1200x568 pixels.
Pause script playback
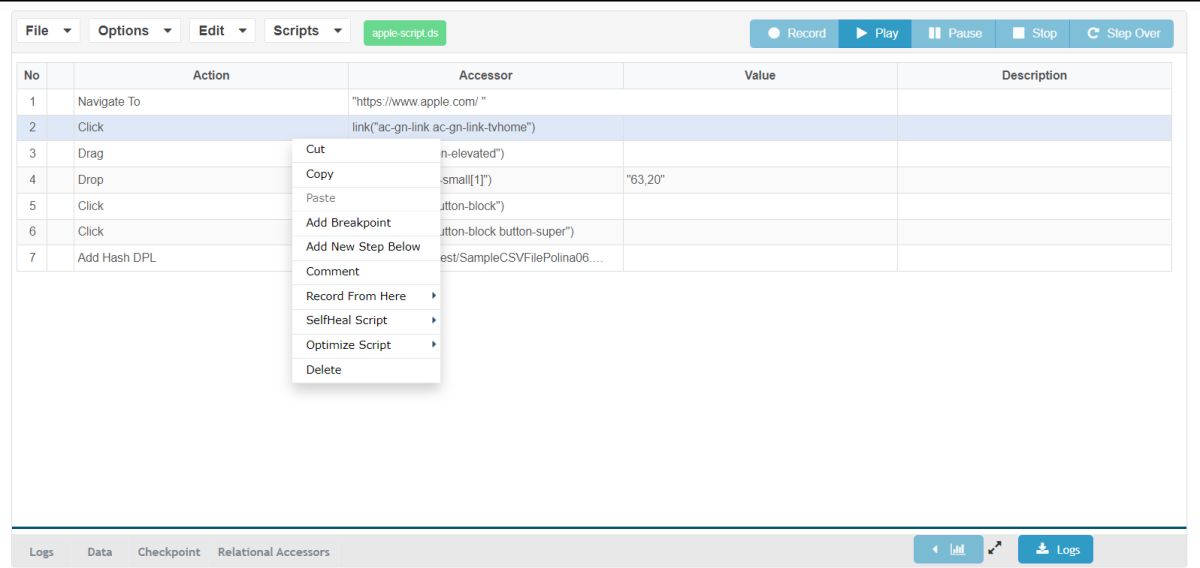(953, 33)
